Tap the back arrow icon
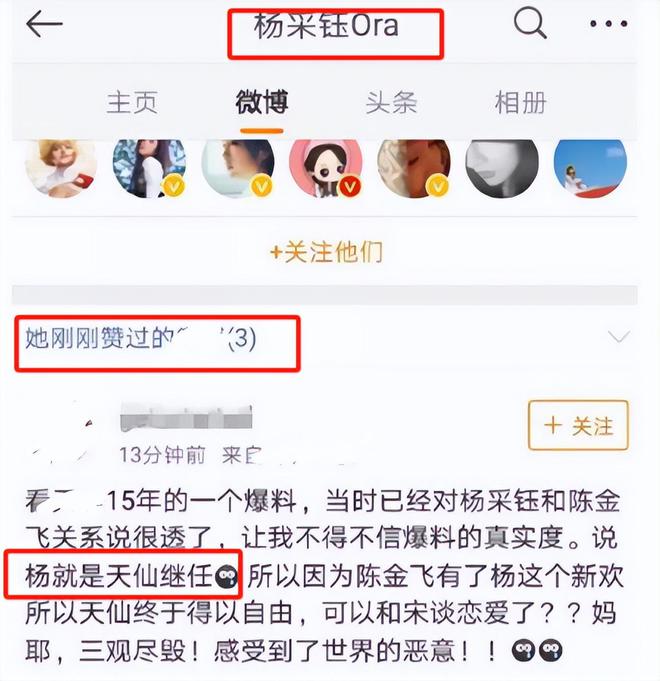The height and width of the screenshot is (681, 660). click(44, 24)
